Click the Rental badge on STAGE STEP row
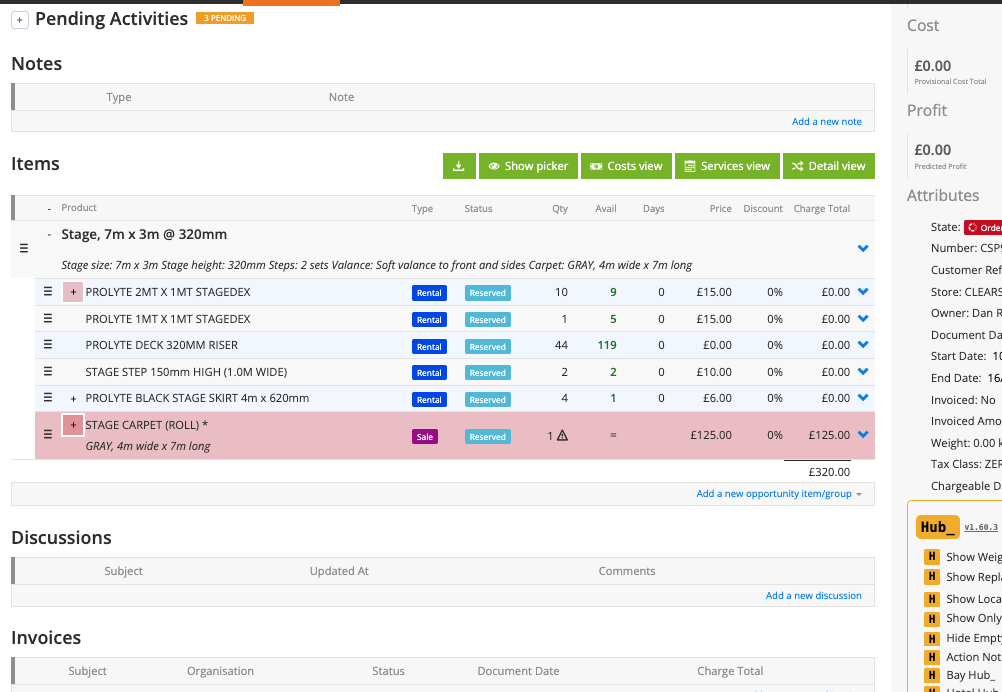This screenshot has height=692, width=1002. point(429,373)
